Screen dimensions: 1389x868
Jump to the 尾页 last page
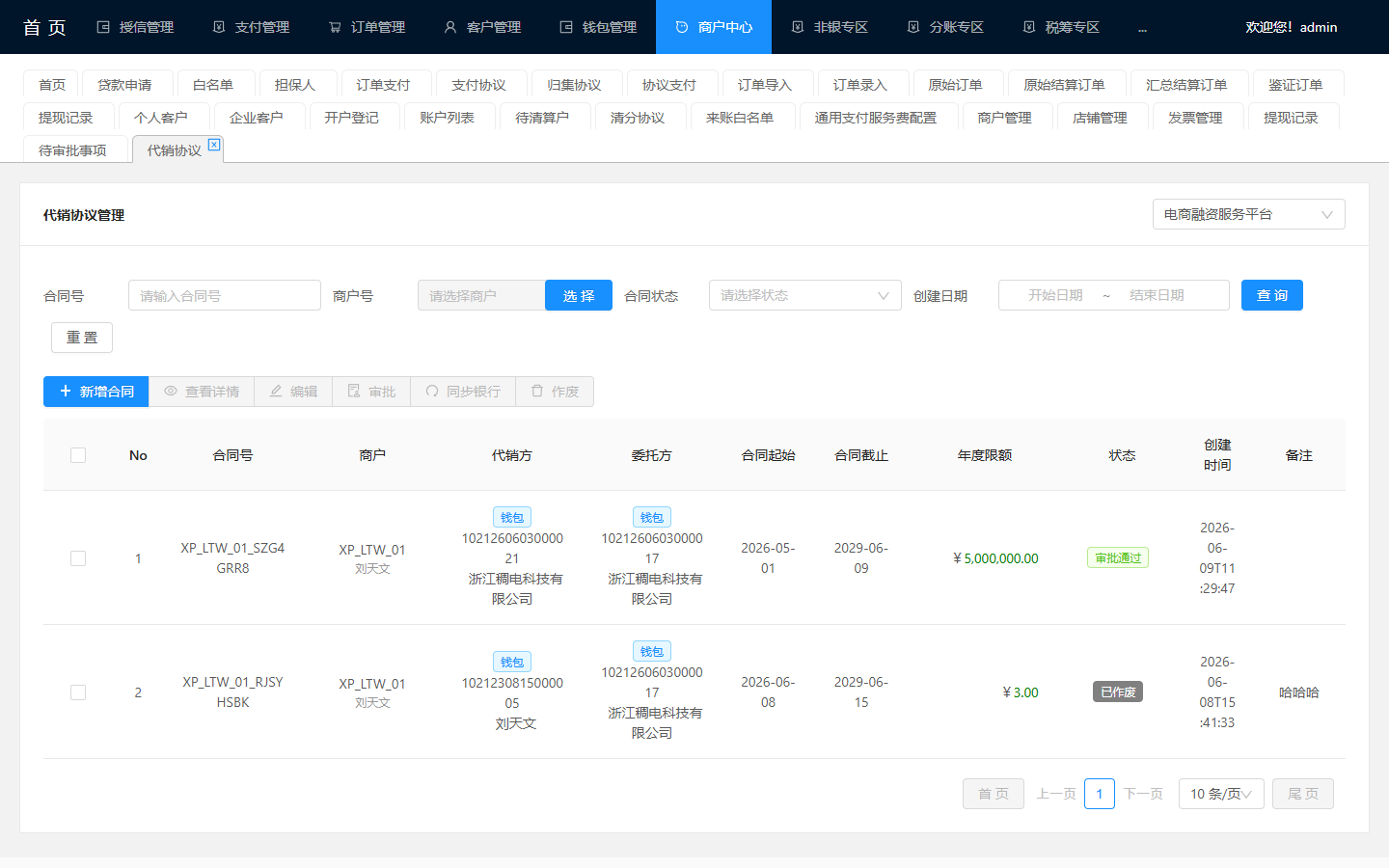click(1303, 794)
